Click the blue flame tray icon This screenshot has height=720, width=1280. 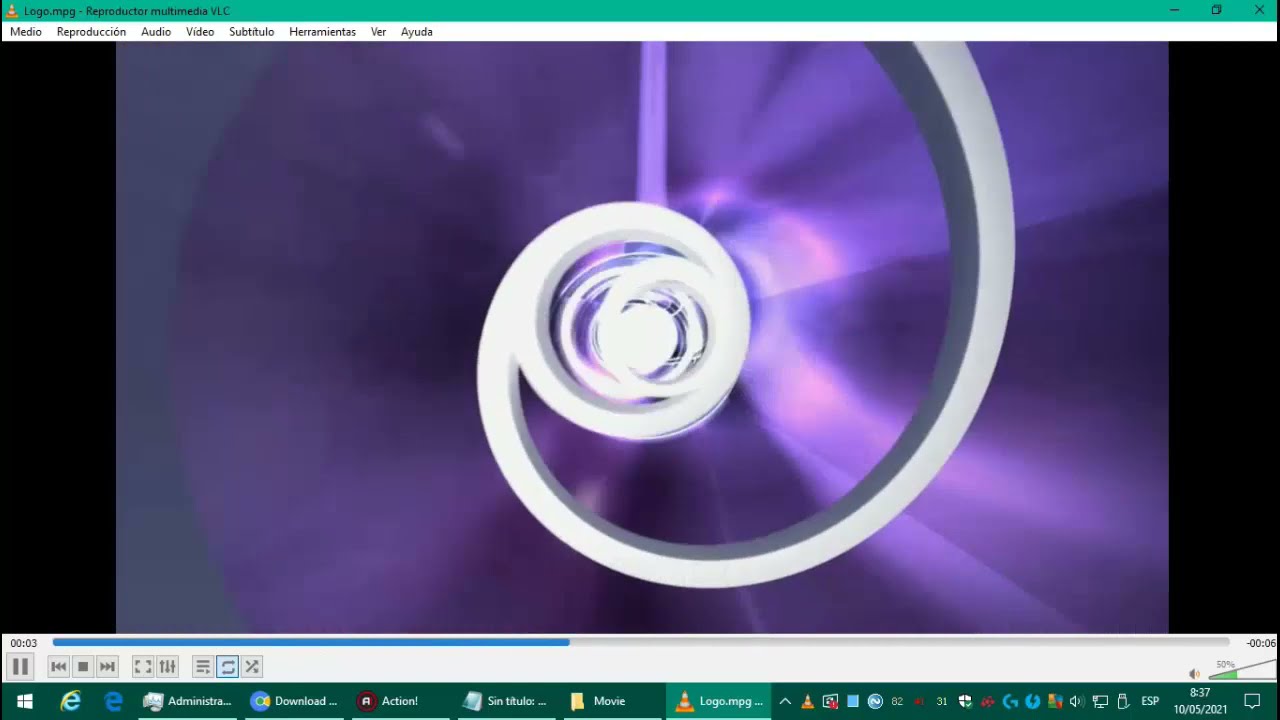pyautogui.click(x=1032, y=701)
